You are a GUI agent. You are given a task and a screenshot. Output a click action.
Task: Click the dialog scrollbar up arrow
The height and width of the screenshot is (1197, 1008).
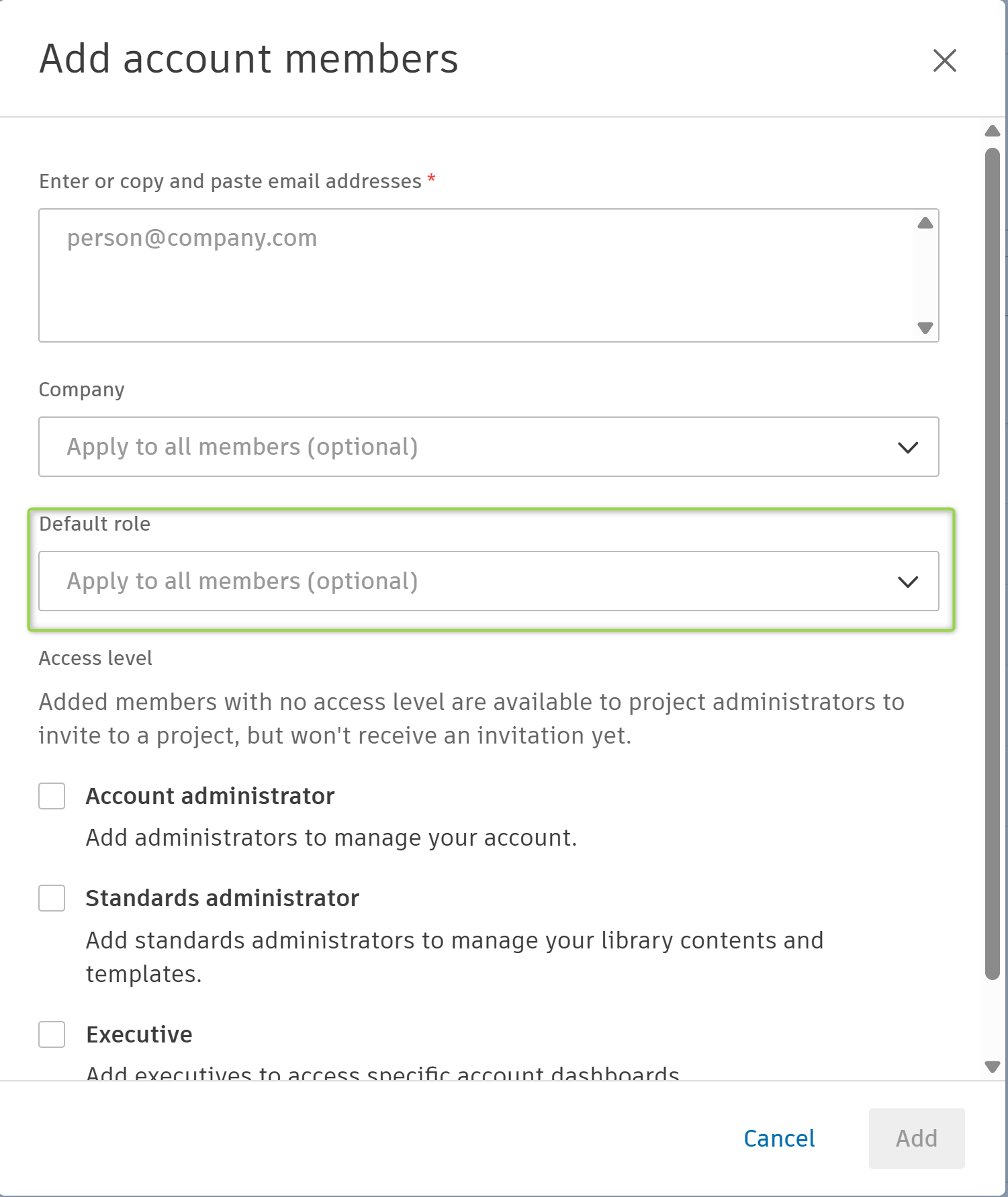[x=993, y=131]
